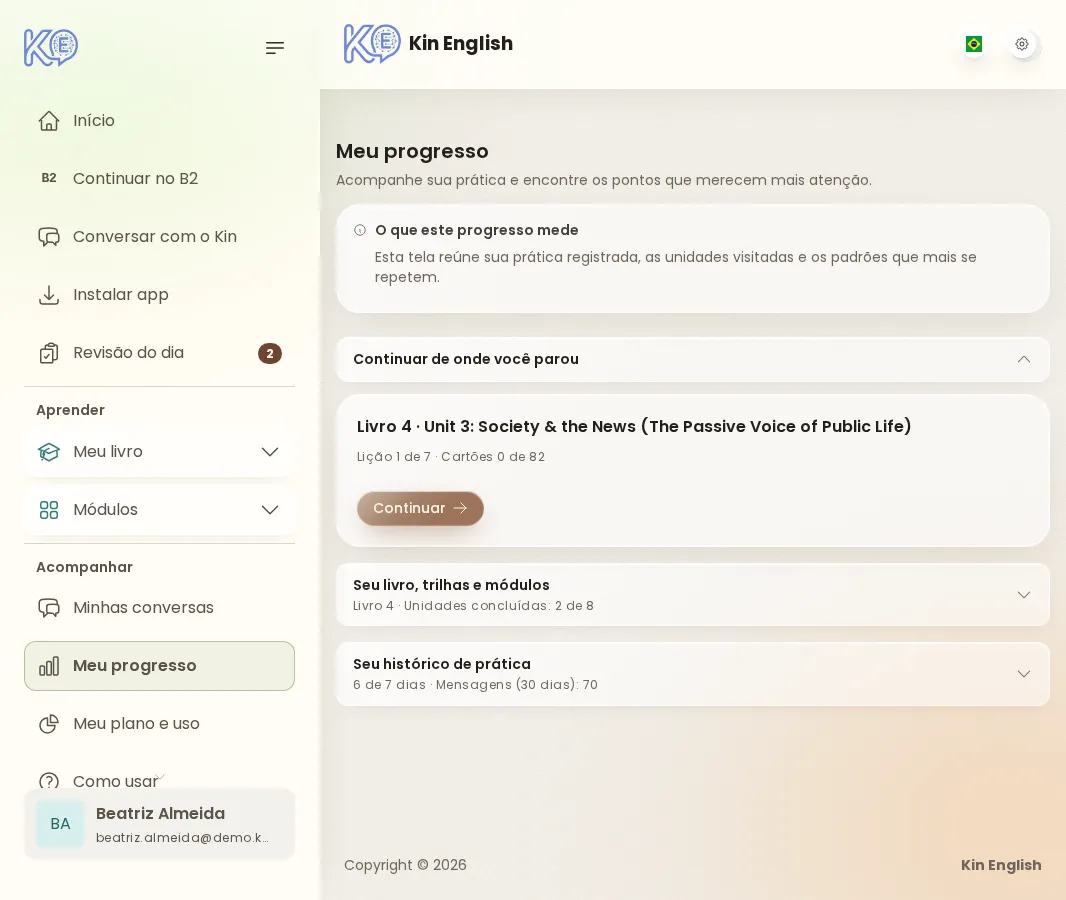The height and width of the screenshot is (900, 1066).
Task: Click the grid icon for Módulos
Action: pos(49,510)
